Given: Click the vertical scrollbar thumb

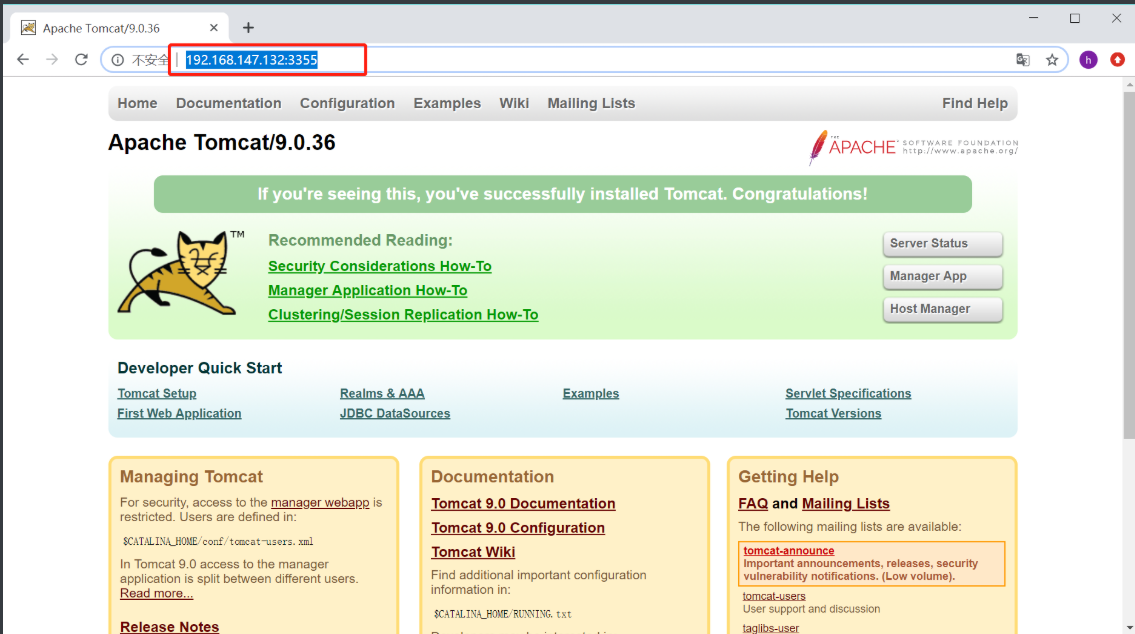Looking at the screenshot, I should [x=1129, y=264].
